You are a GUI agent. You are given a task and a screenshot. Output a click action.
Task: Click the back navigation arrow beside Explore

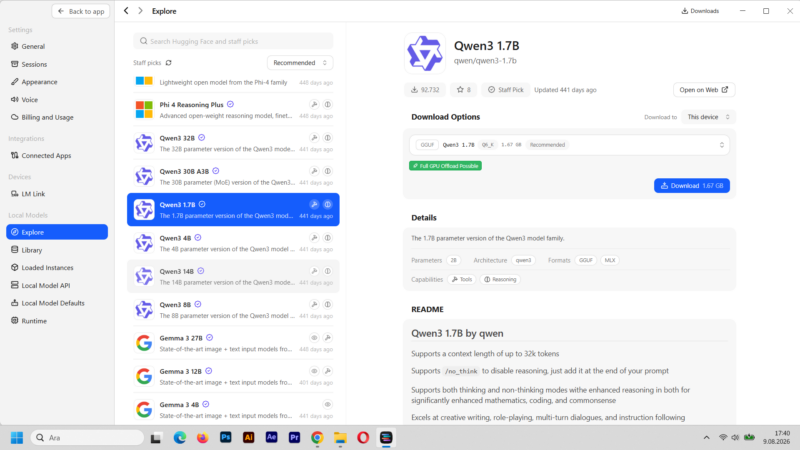pyautogui.click(x=126, y=11)
